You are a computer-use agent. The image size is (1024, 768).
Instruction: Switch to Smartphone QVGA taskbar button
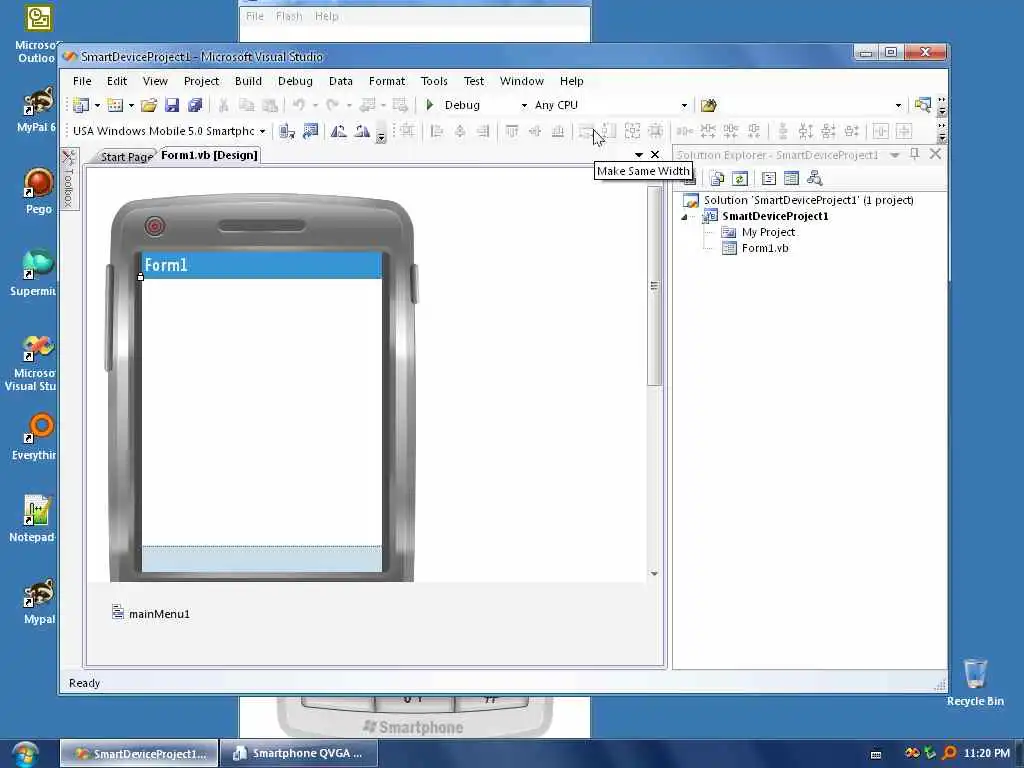tap(299, 753)
